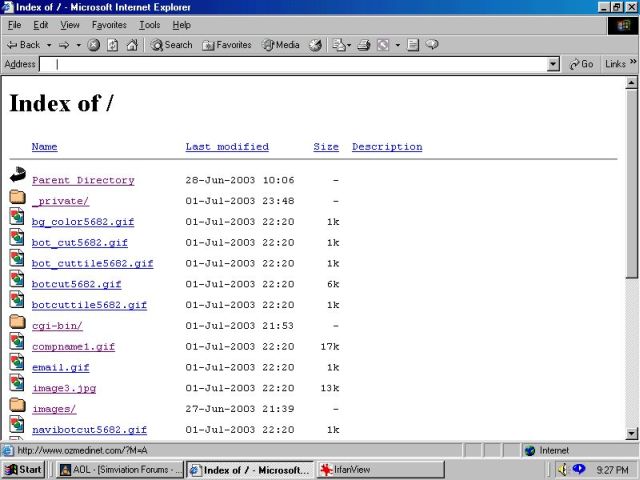Image resolution: width=640 pixels, height=480 pixels.
Task: Open the cgi-bin/ folder link
Action: 57,326
